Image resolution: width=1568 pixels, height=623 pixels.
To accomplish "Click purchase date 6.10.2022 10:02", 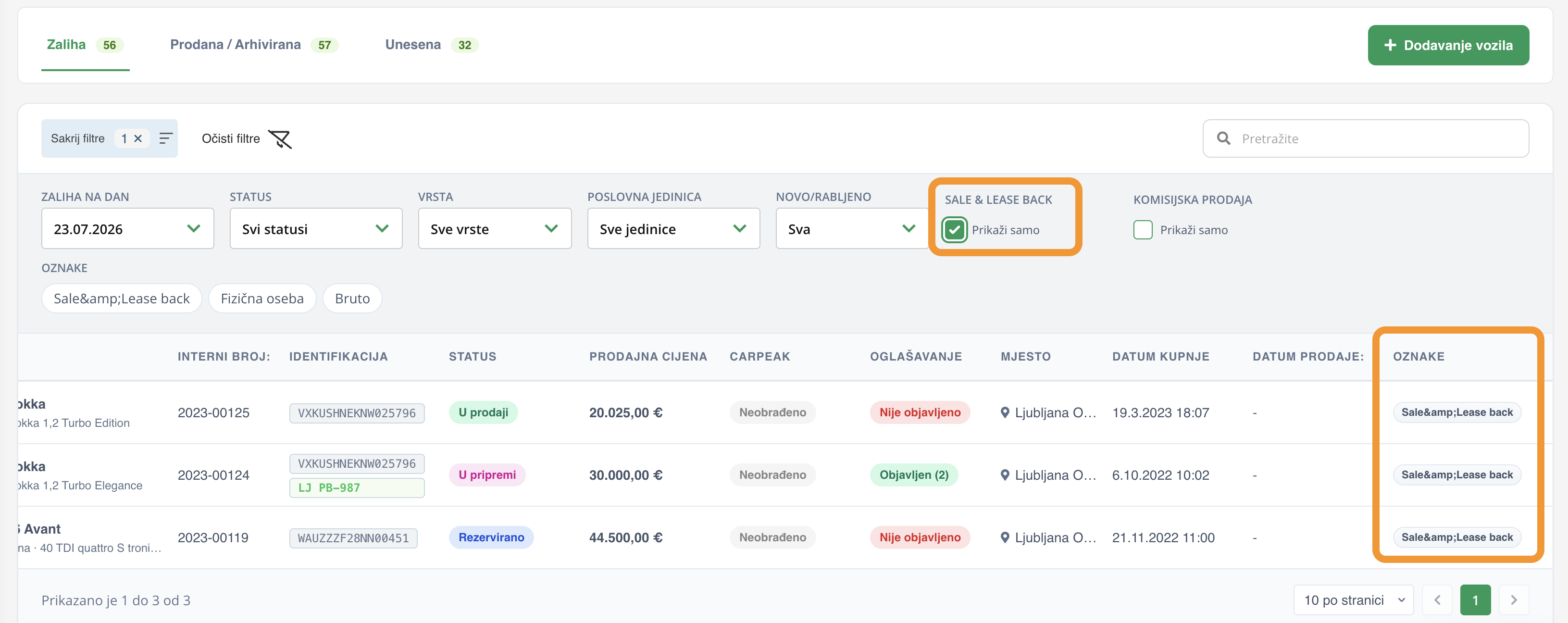I will [x=1160, y=475].
